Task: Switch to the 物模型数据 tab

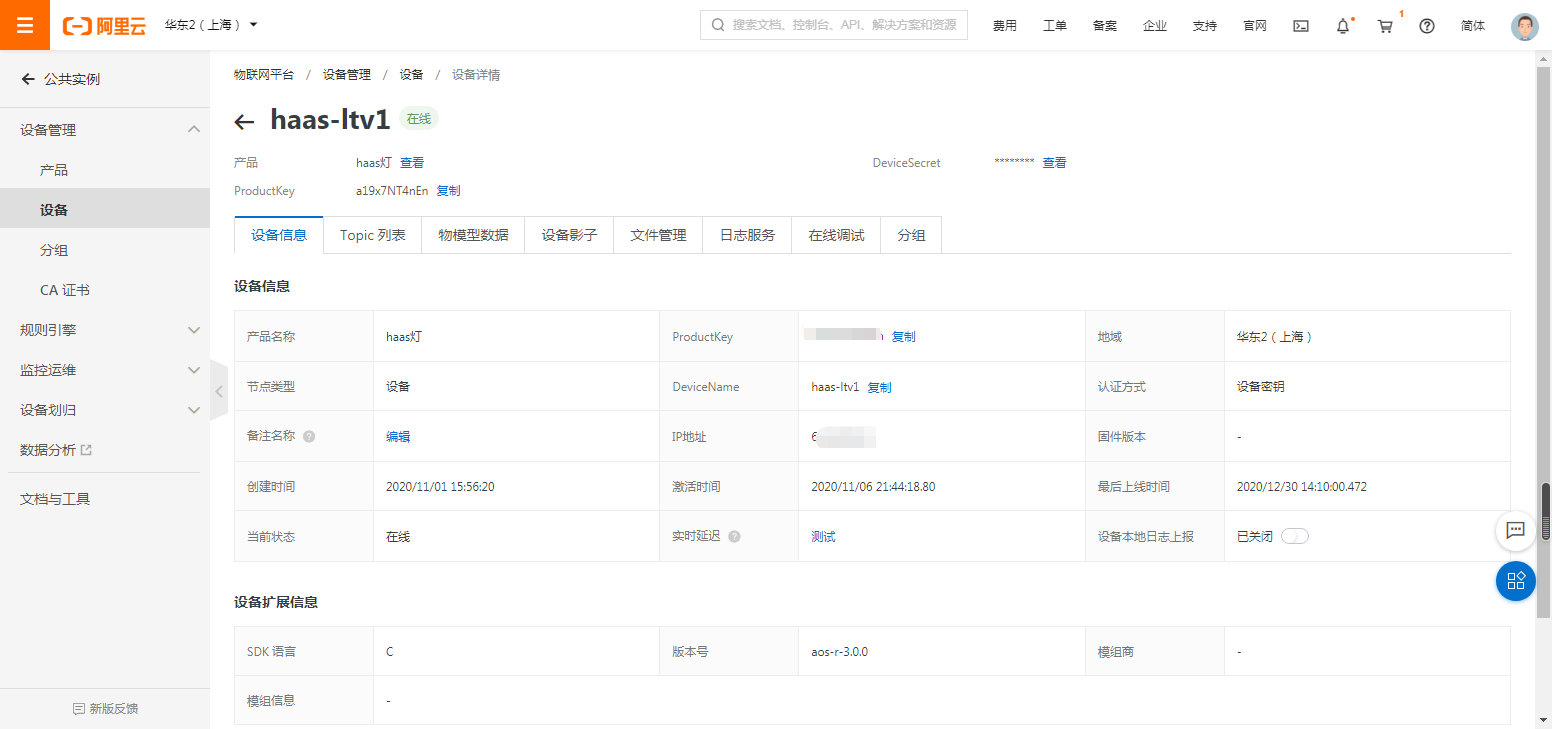Action: point(473,235)
